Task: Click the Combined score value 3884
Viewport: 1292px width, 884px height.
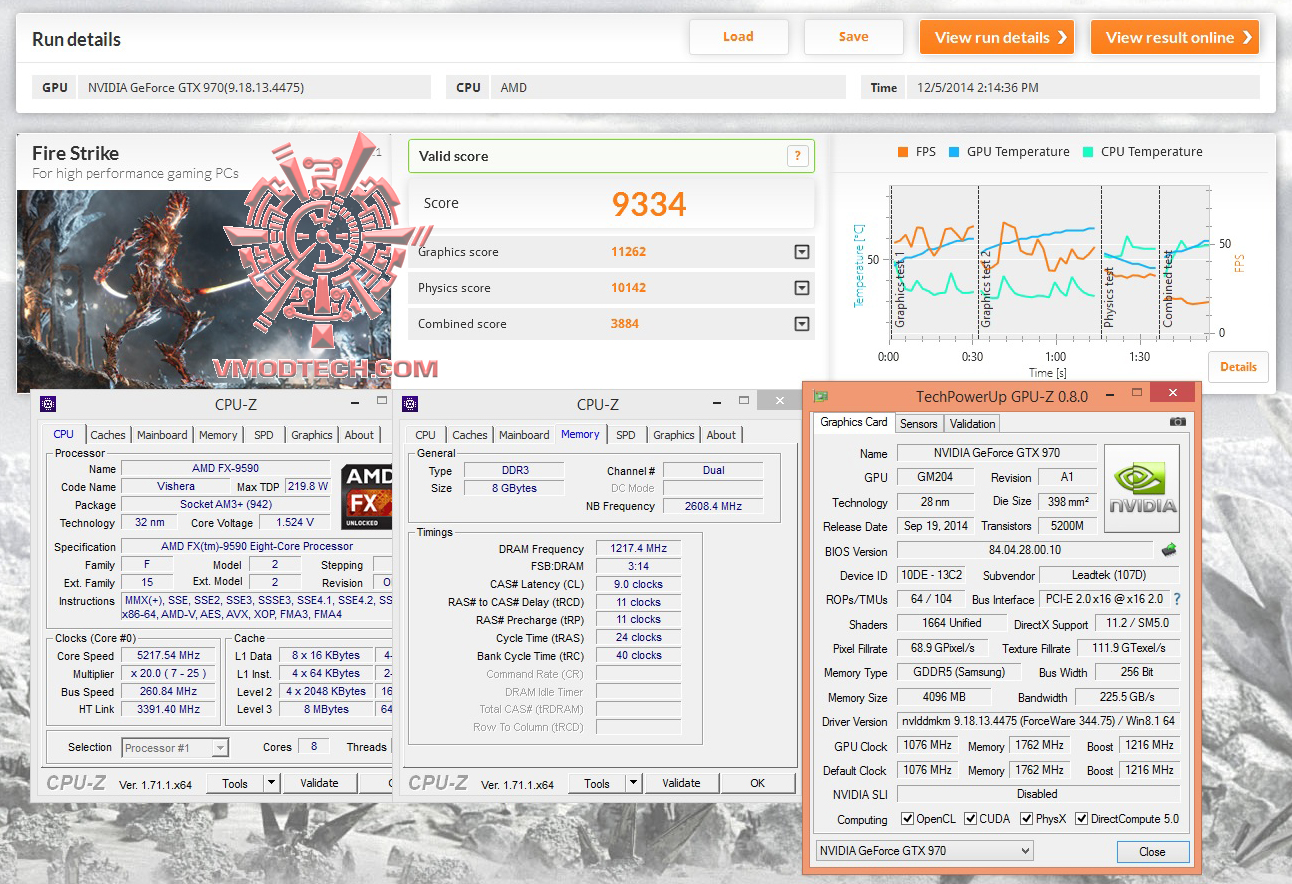Action: (x=624, y=324)
